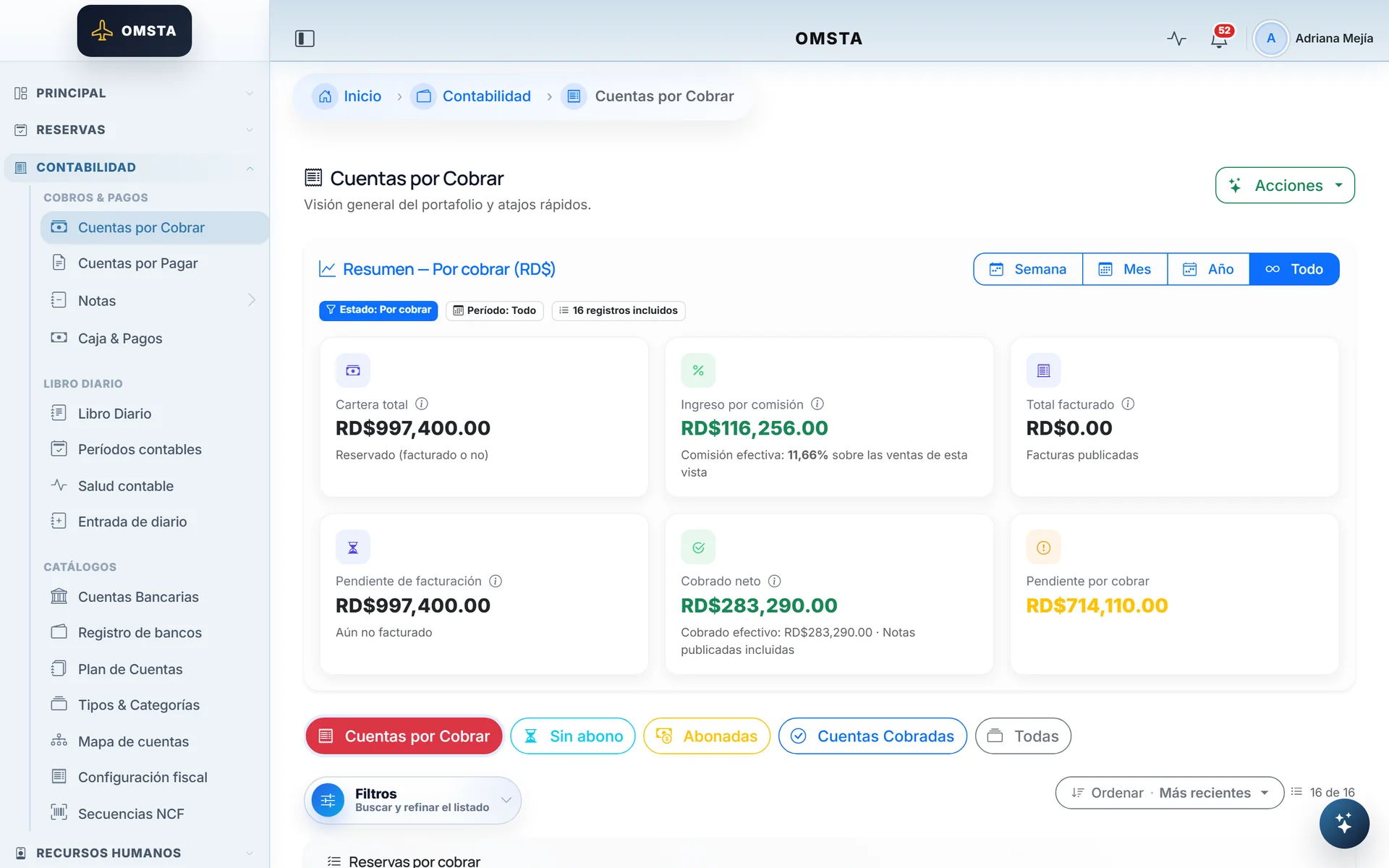Toggle the sidebar collapse icon
The width and height of the screenshot is (1389, 868).
coord(305,38)
